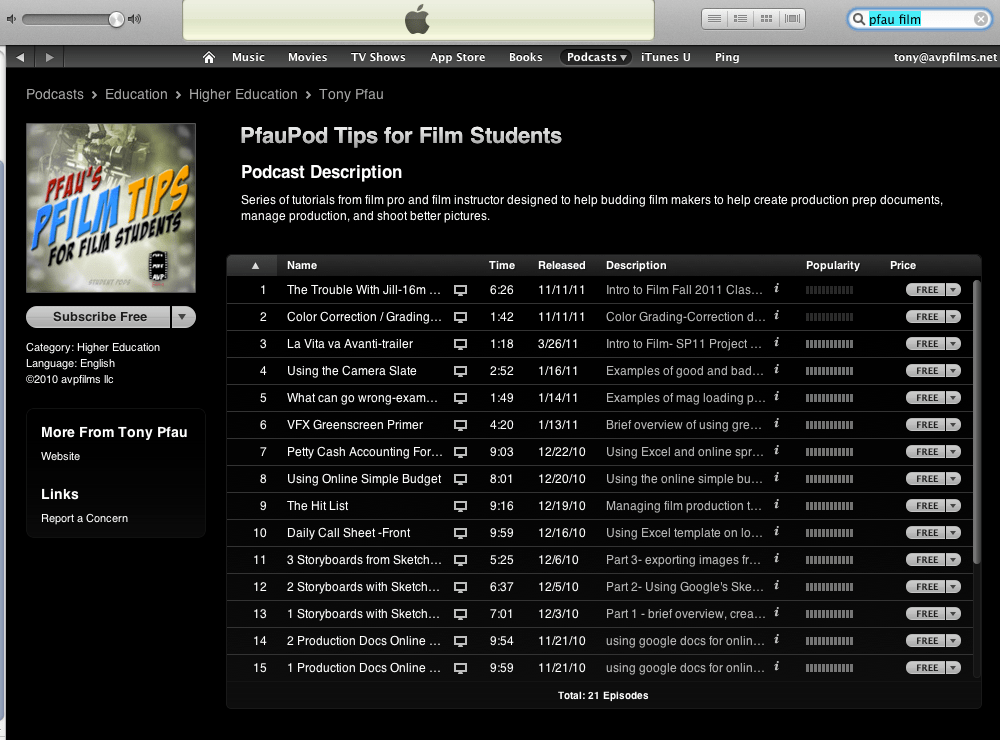Adjust the volume slider knob
The image size is (1000, 740).
pos(116,19)
